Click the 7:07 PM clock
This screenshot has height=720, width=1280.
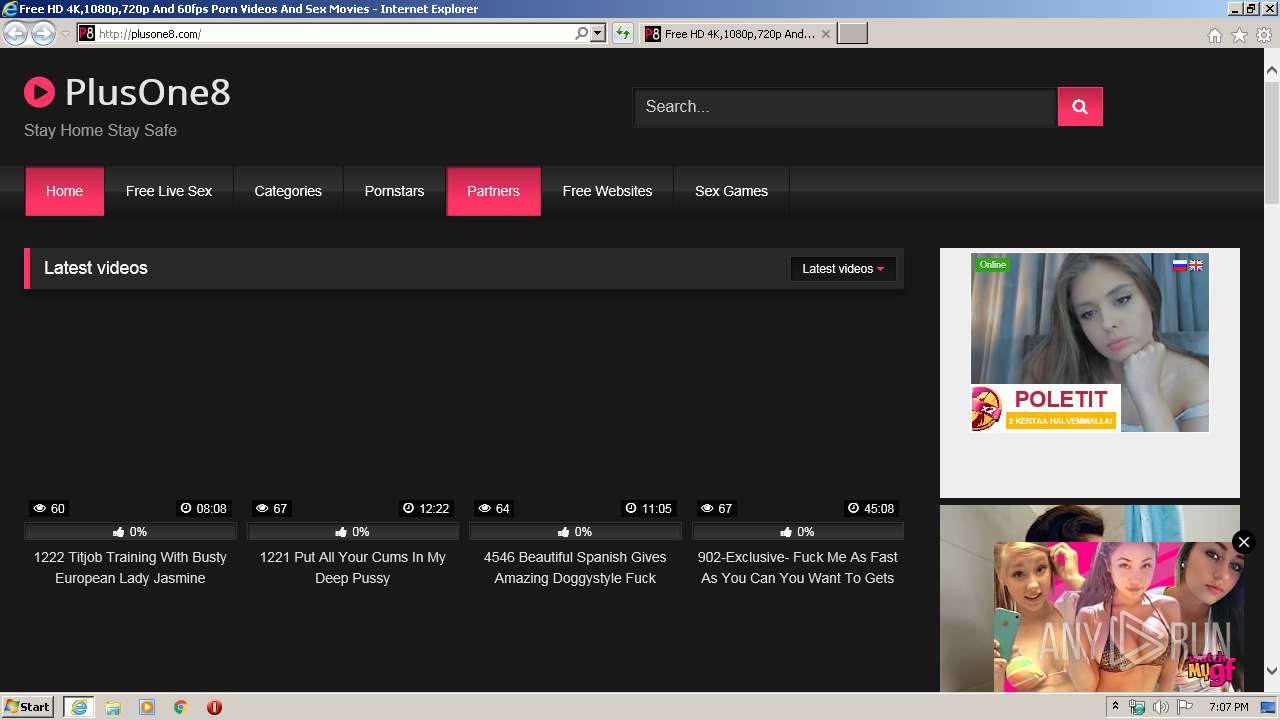pyautogui.click(x=1229, y=707)
